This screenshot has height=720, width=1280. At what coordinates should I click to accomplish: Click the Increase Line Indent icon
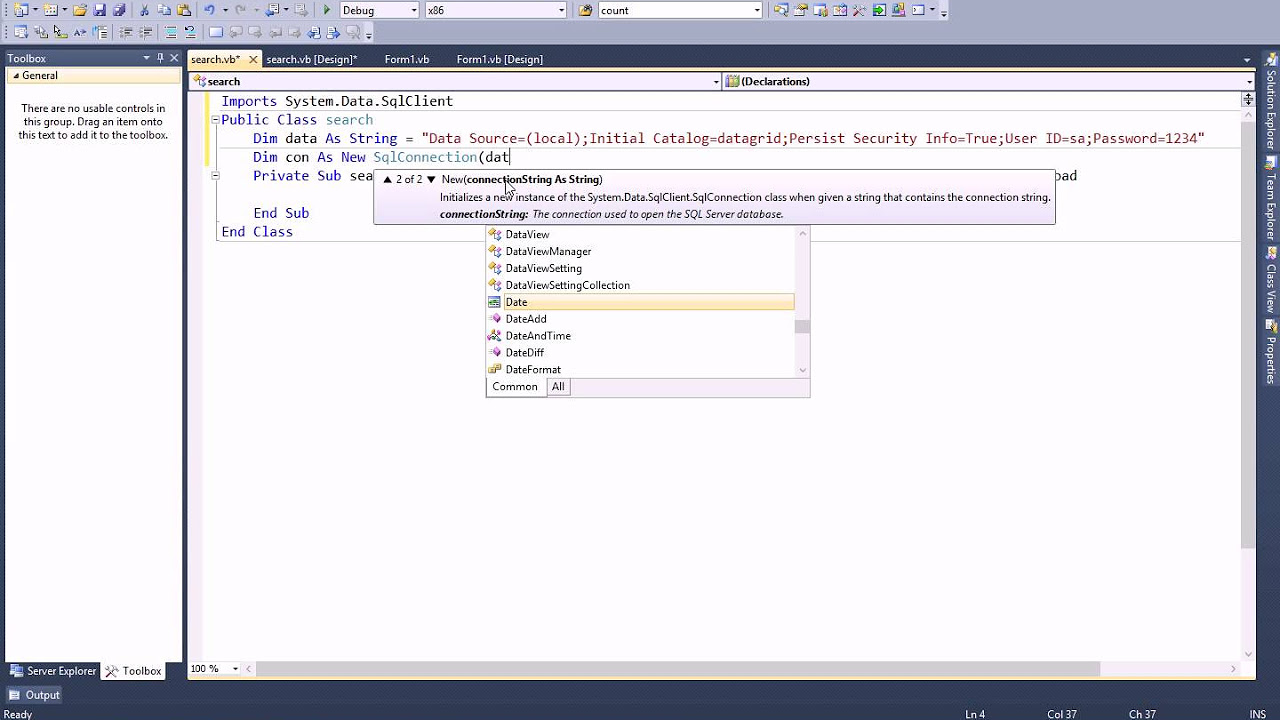(x=145, y=32)
